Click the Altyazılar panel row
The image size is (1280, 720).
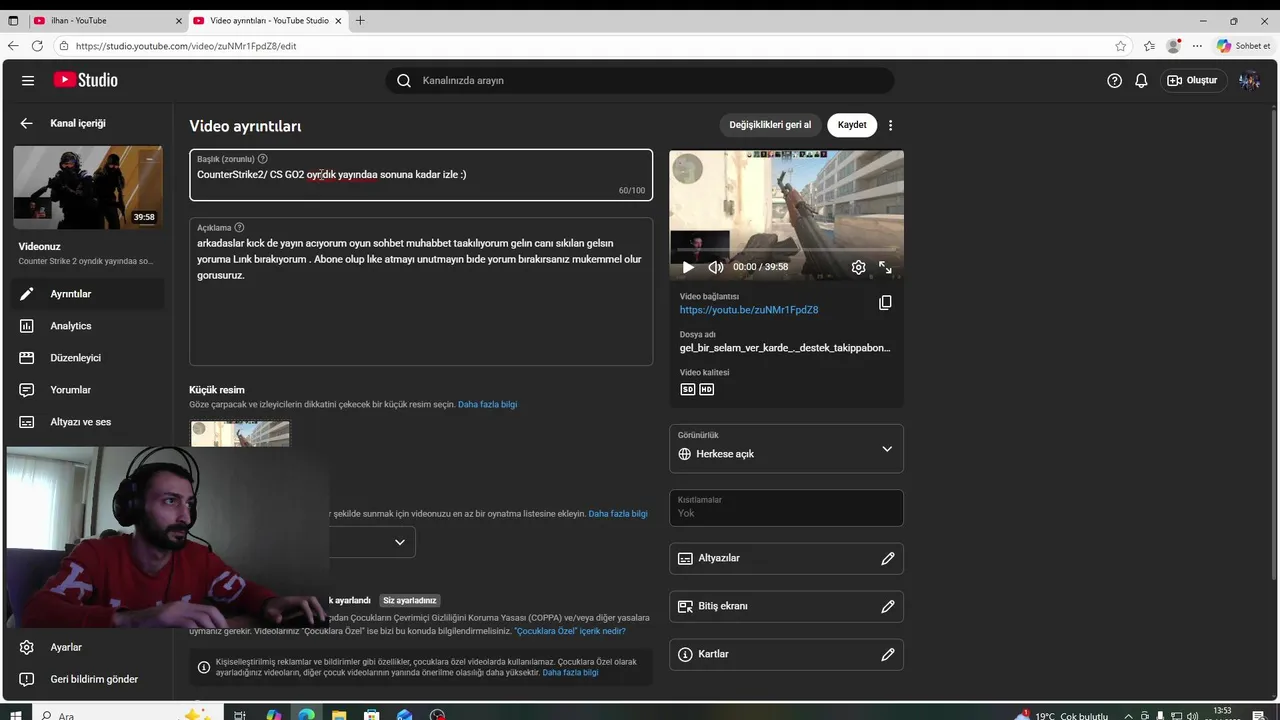point(786,558)
